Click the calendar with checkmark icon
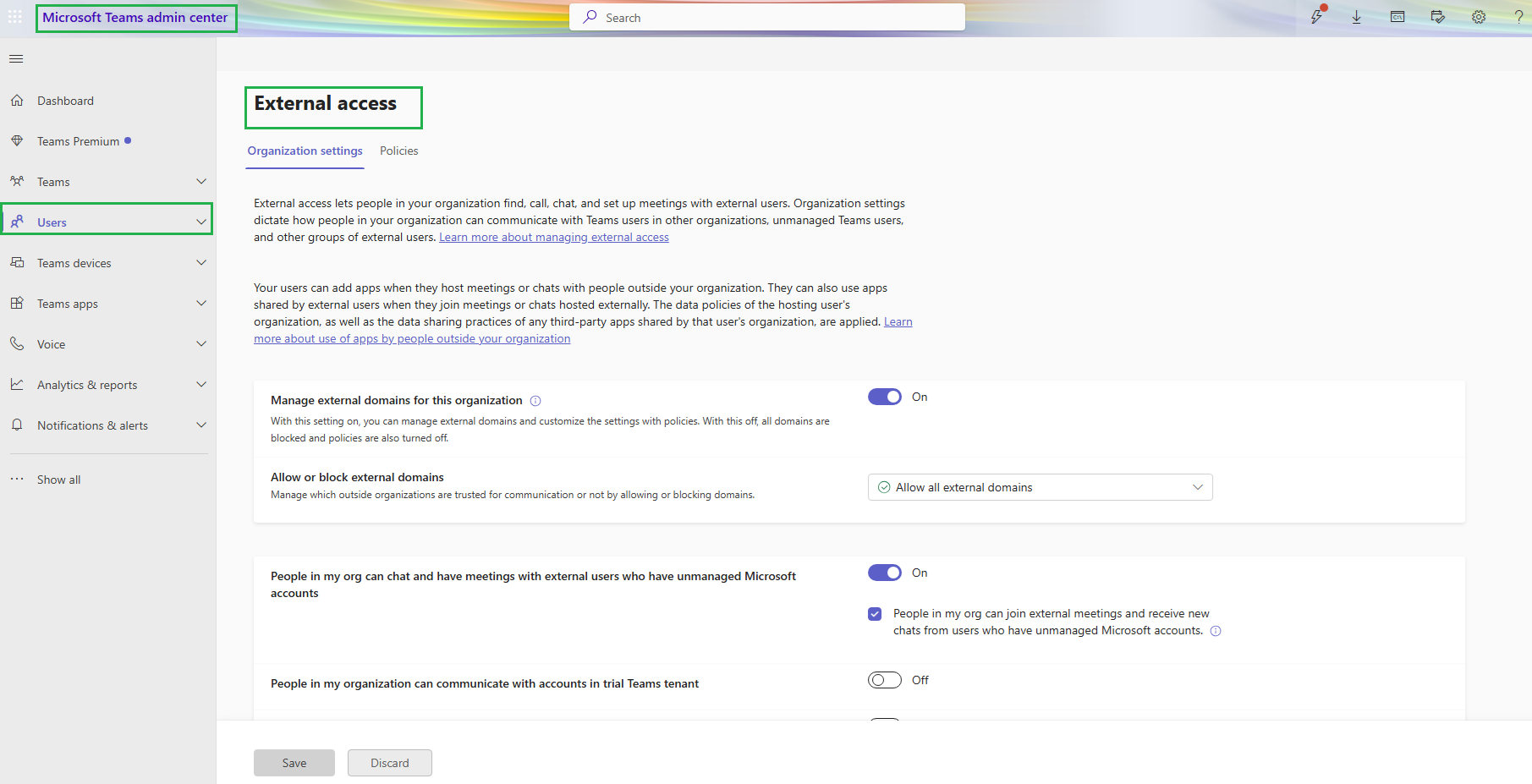The image size is (1532, 784). (1438, 17)
